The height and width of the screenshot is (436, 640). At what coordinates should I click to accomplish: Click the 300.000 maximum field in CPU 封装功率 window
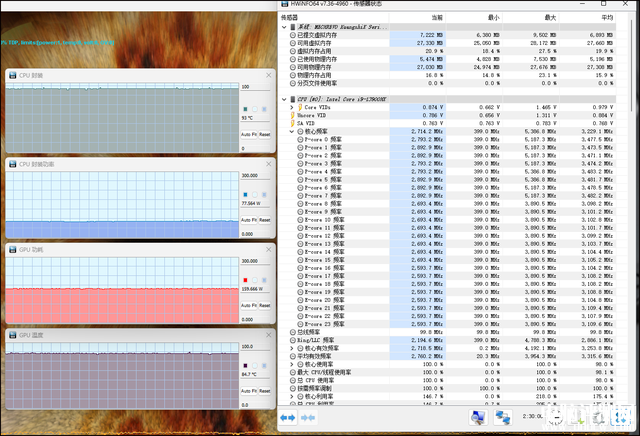pyautogui.click(x=255, y=176)
